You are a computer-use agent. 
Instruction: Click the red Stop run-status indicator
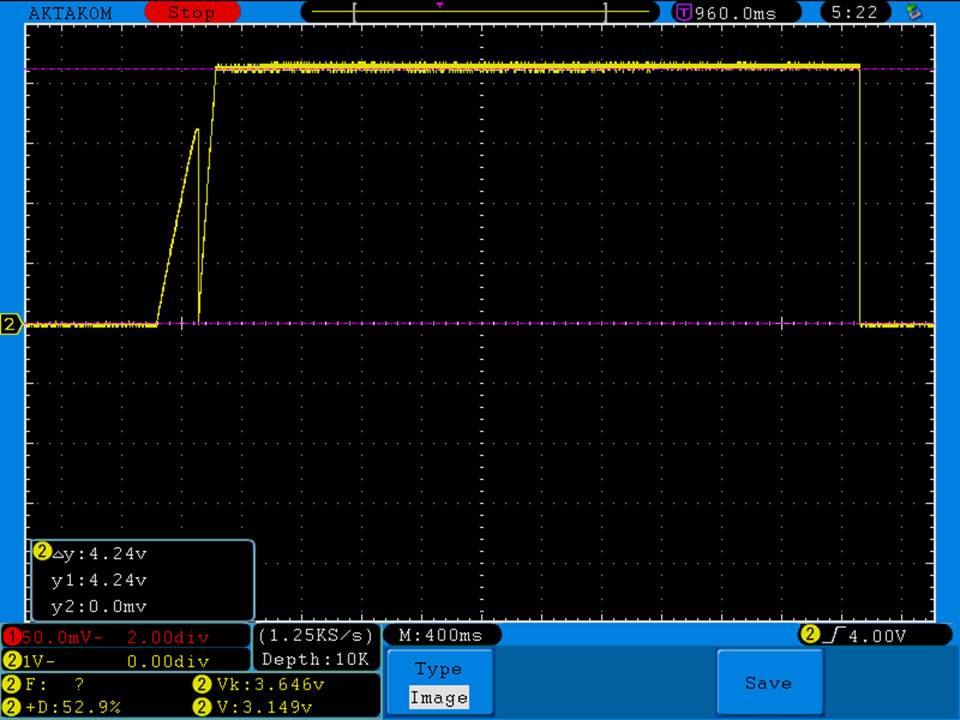coord(192,13)
